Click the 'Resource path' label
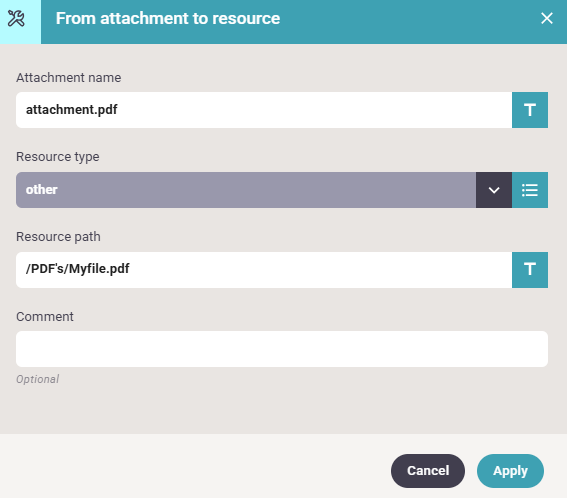 pyautogui.click(x=58, y=237)
